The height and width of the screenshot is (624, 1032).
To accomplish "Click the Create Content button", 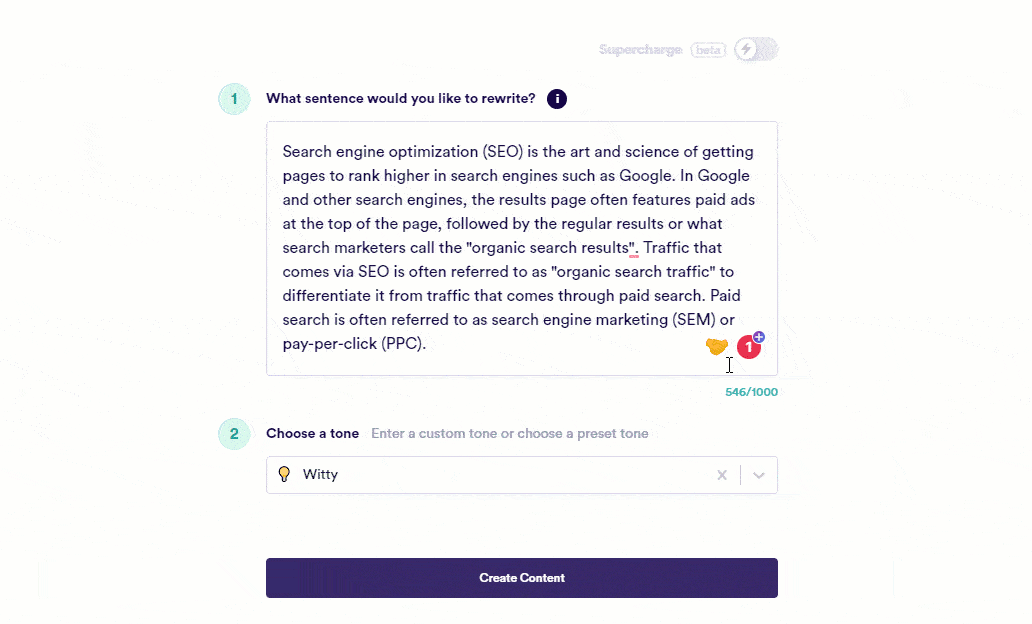I will (x=521, y=578).
